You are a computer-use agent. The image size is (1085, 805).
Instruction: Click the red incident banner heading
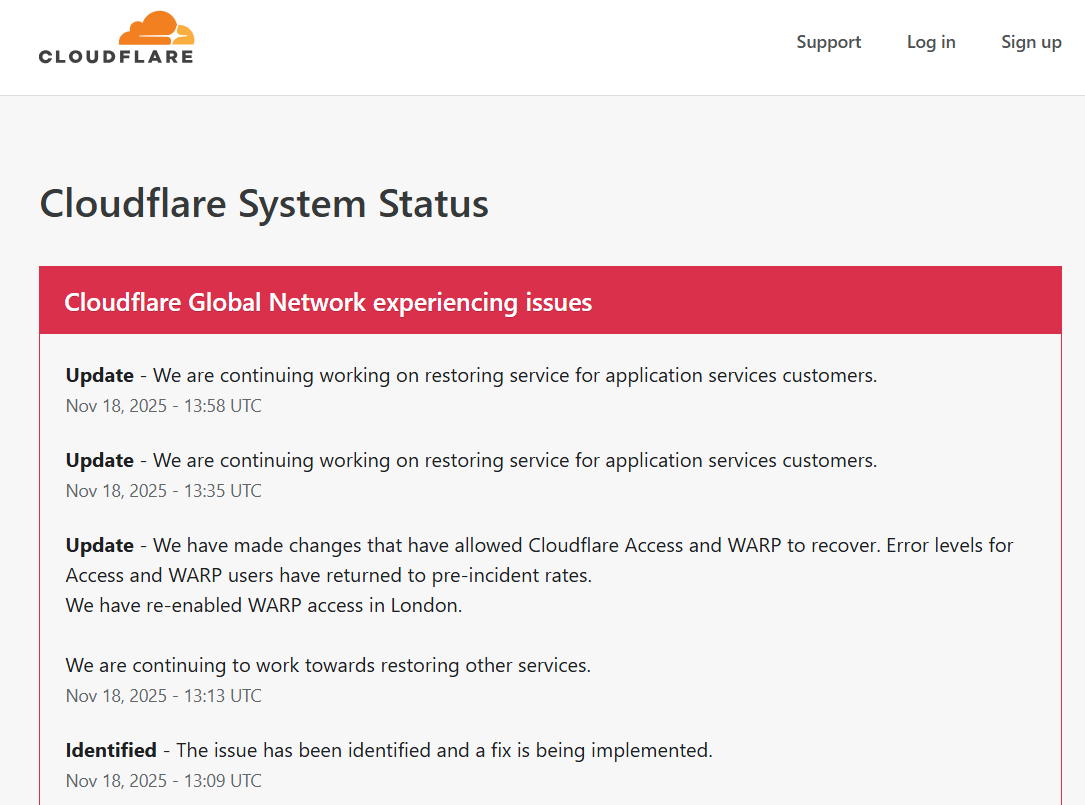point(328,302)
